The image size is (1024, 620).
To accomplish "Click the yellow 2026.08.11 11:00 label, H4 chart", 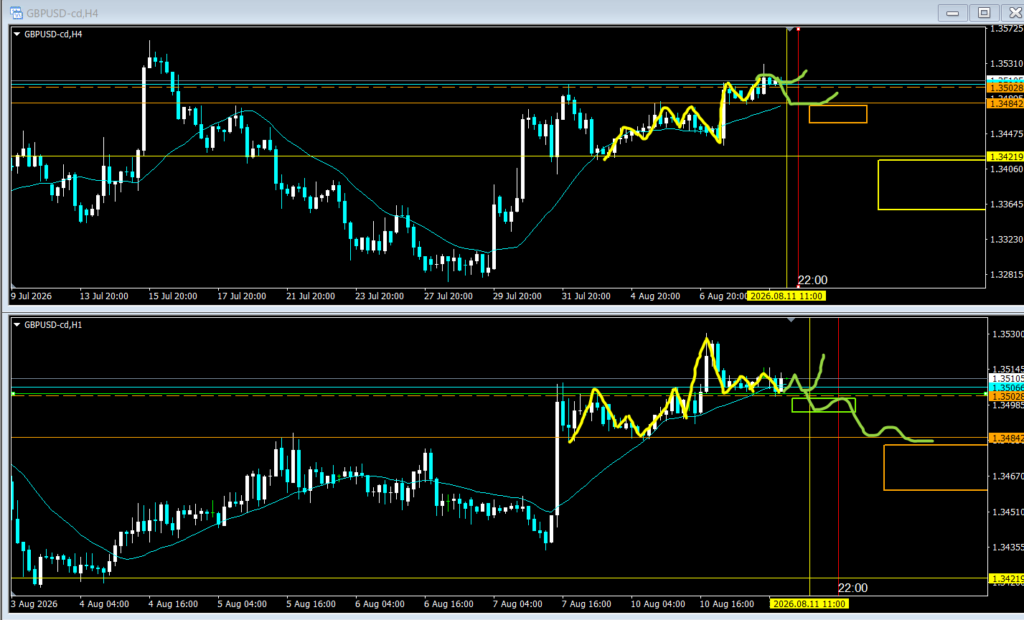I will coord(786,296).
